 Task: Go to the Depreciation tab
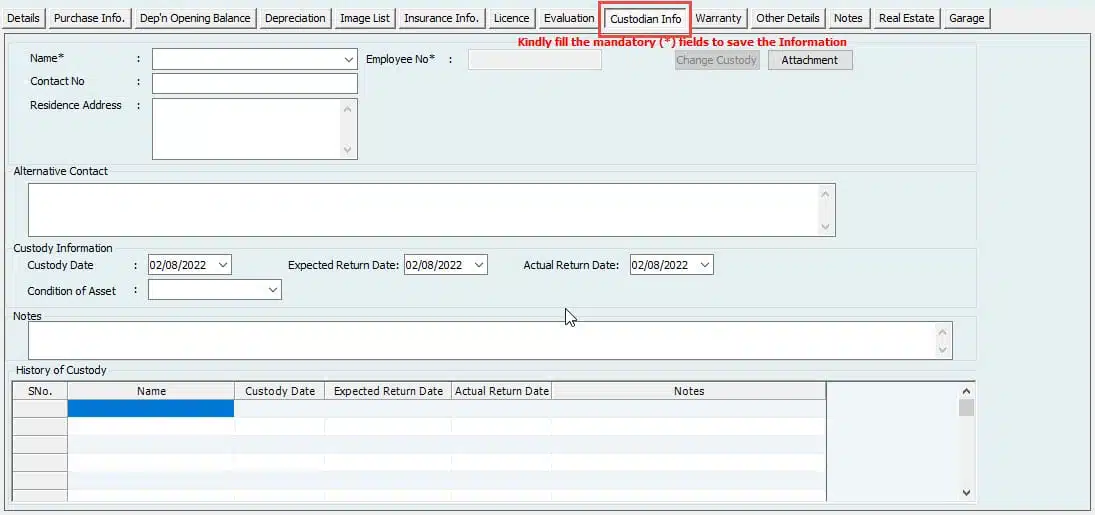[x=295, y=18]
